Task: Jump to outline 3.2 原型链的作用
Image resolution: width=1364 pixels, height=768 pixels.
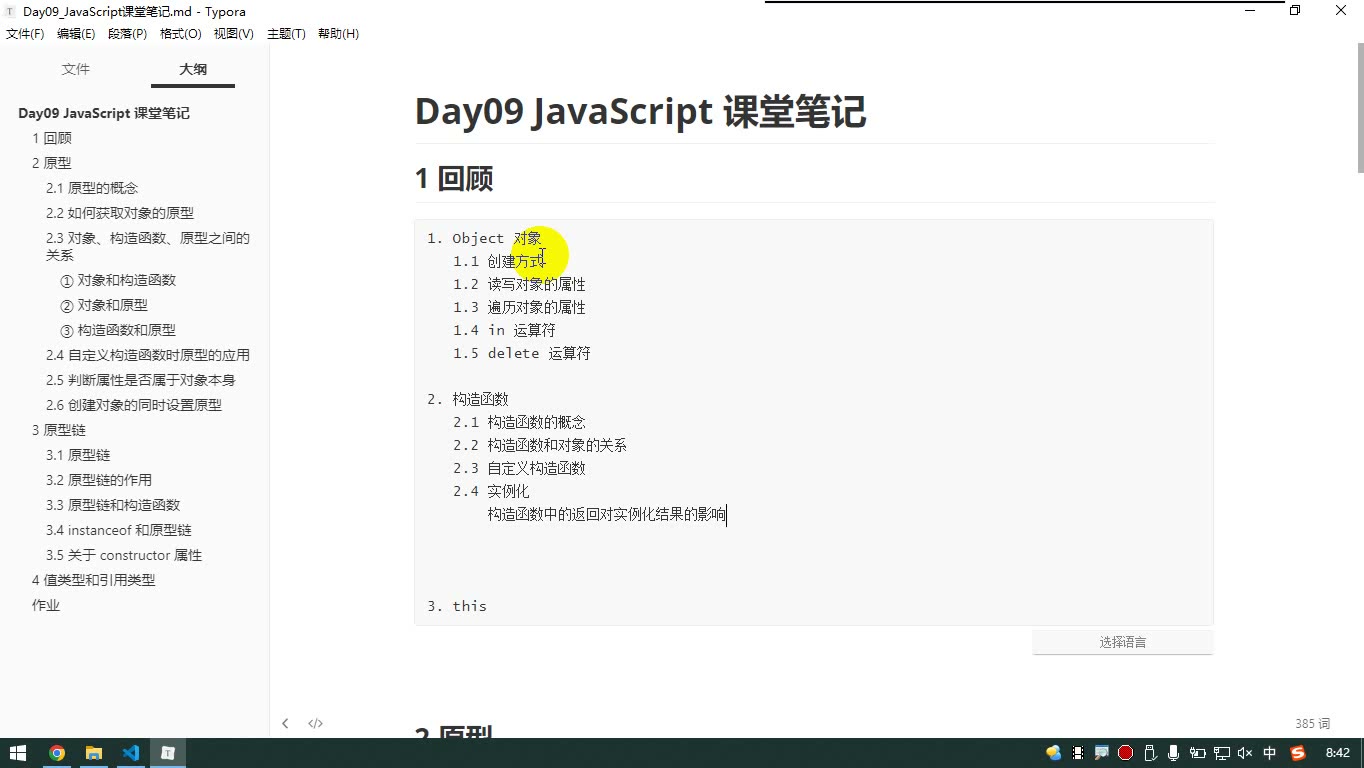Action: pos(99,480)
